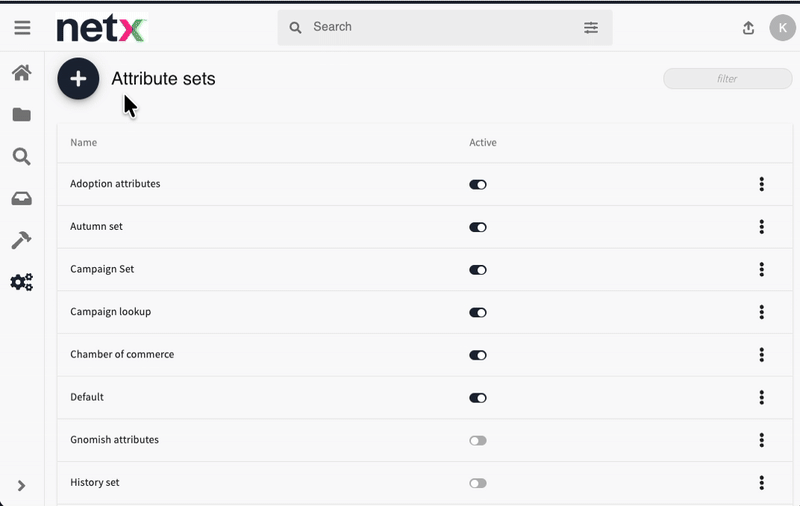The image size is (800, 506).
Task: Open the system settings gears icon
Action: tap(21, 282)
